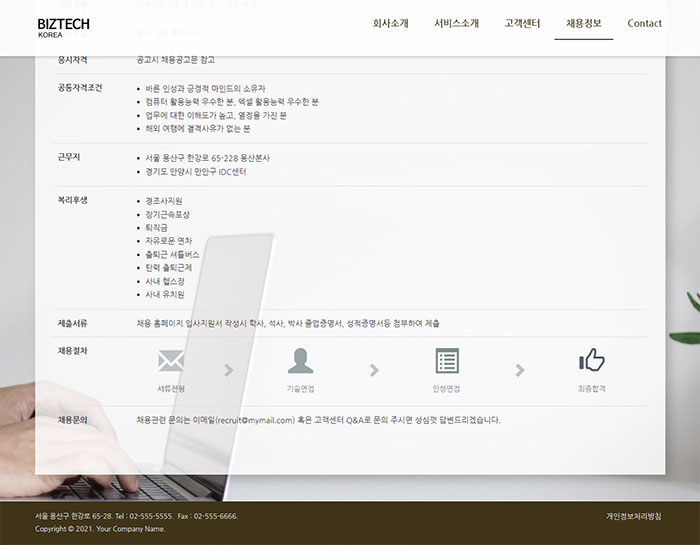The width and height of the screenshot is (700, 545).
Task: Open the 고객센터 menu
Action: click(x=522, y=23)
